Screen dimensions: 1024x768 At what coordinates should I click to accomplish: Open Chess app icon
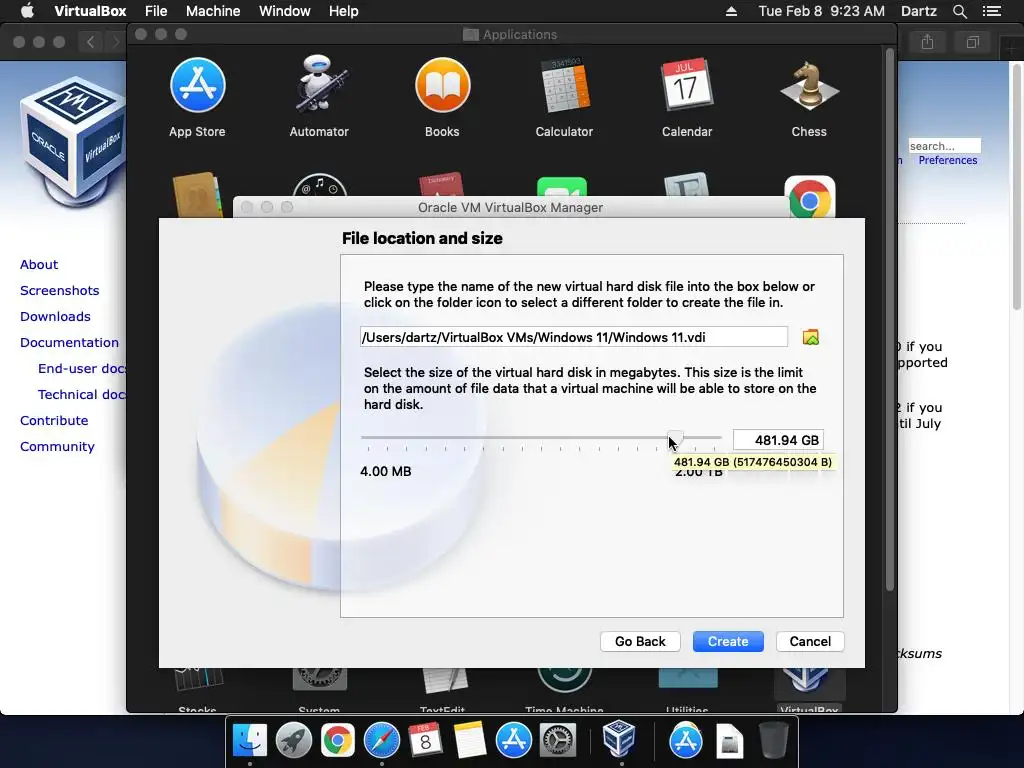[809, 86]
